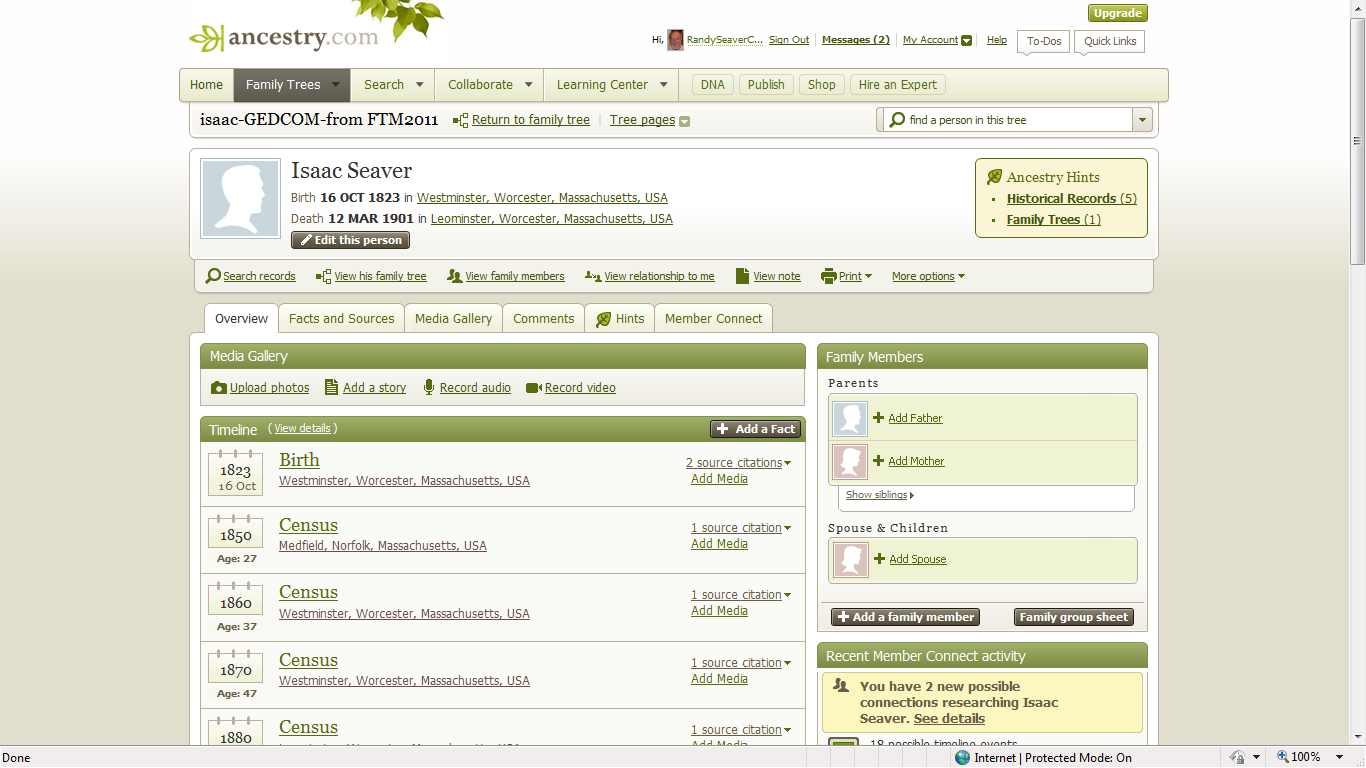Viewport: 1366px width, 768px height.
Task: Click the user avatar next to RandySeaverC
Action: click(676, 40)
